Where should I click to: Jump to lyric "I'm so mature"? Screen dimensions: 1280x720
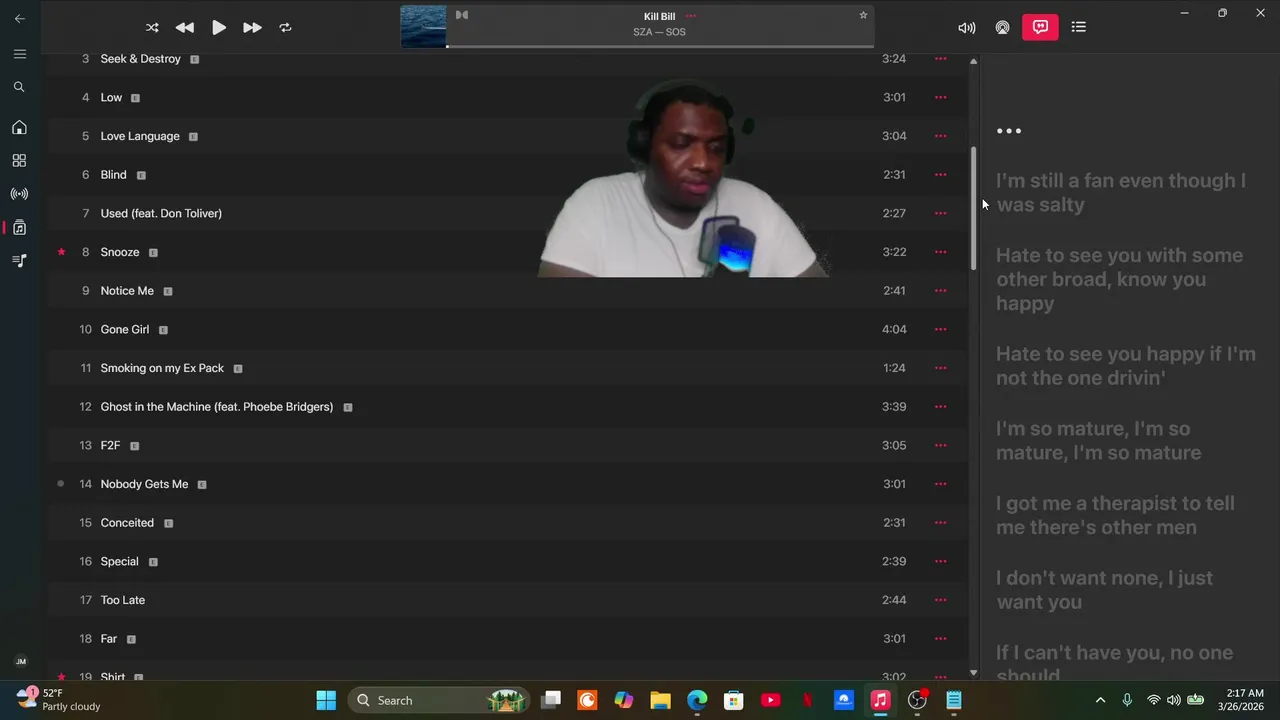1099,440
